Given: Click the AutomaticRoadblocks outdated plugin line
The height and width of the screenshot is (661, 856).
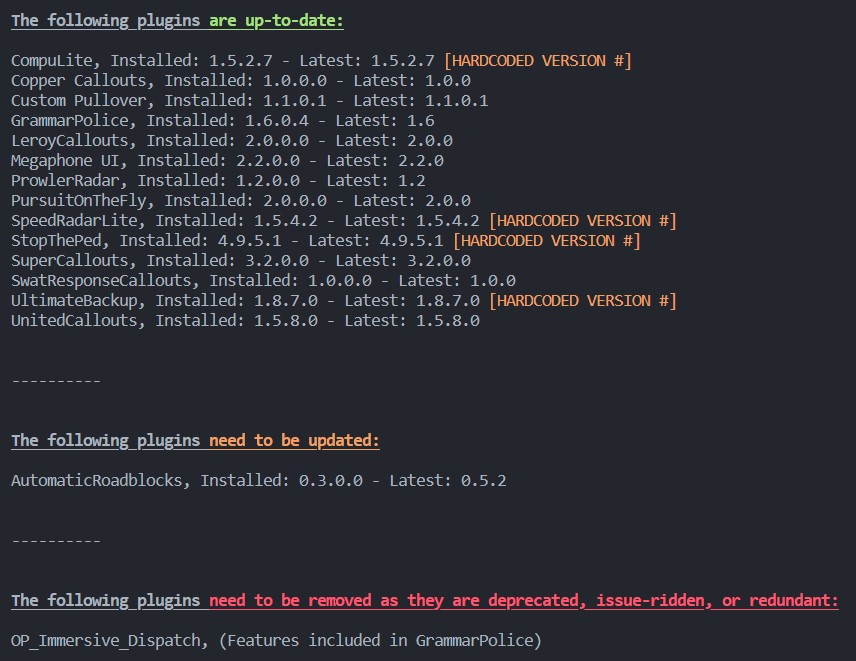Looking at the screenshot, I should point(258,481).
